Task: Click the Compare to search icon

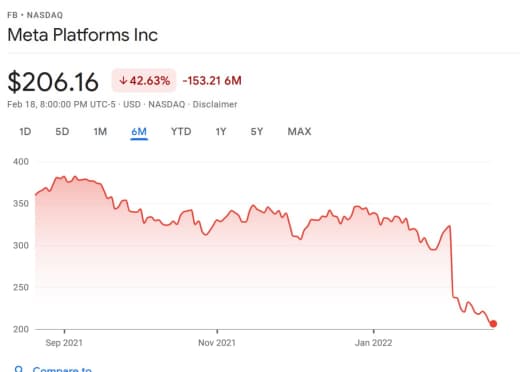Action: 19,369
